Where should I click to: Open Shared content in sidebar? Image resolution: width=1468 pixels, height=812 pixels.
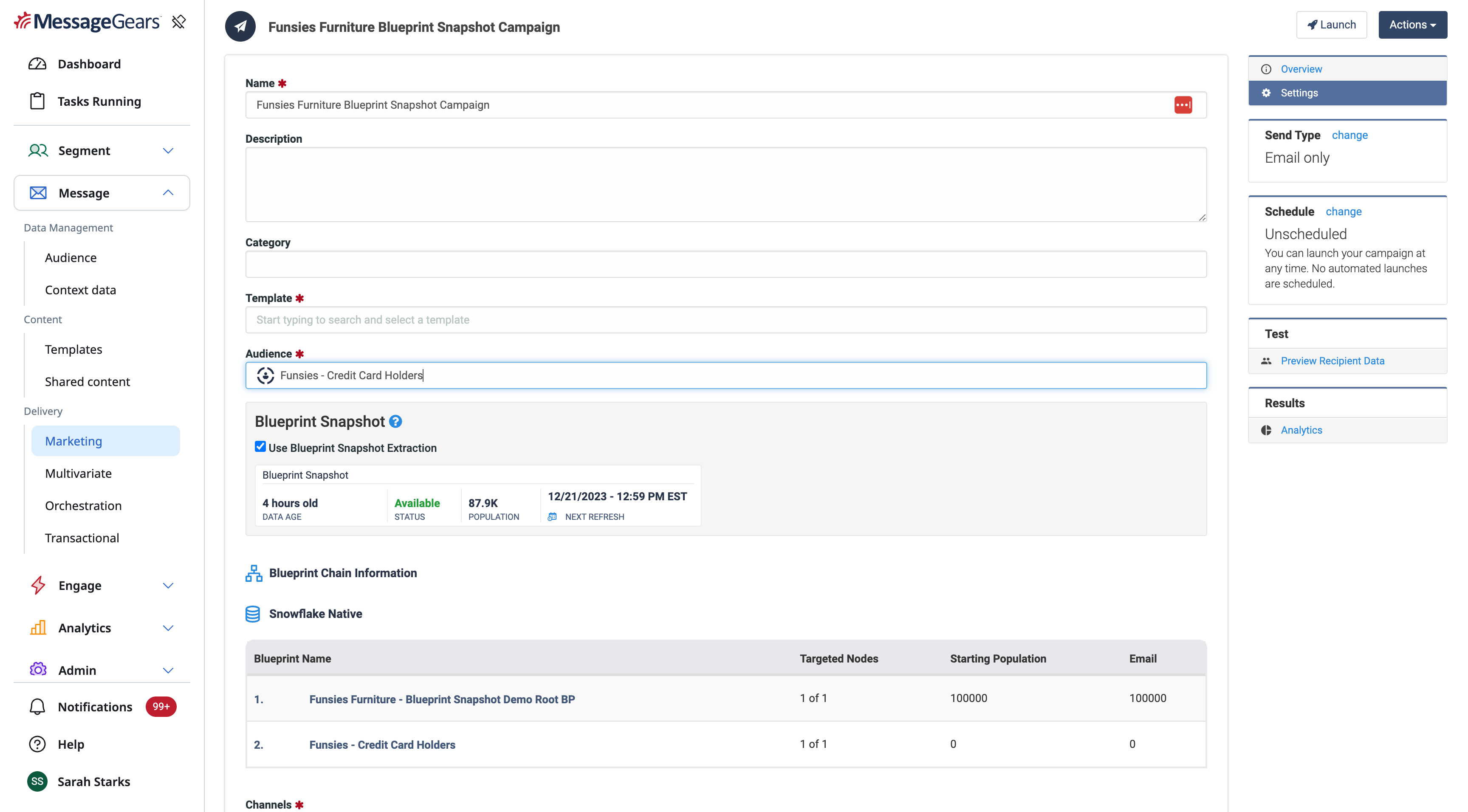[87, 382]
